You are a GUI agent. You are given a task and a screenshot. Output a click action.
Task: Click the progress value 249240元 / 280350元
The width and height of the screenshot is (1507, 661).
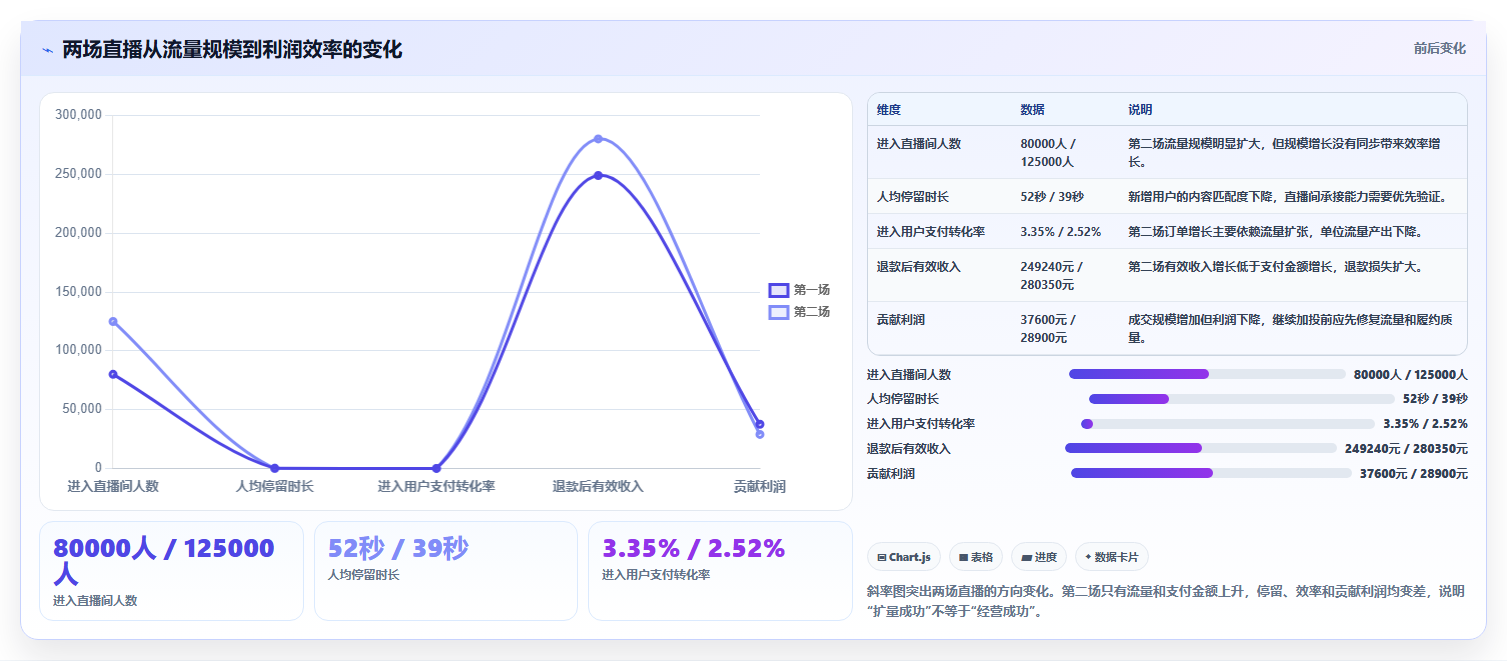[x=1406, y=449]
